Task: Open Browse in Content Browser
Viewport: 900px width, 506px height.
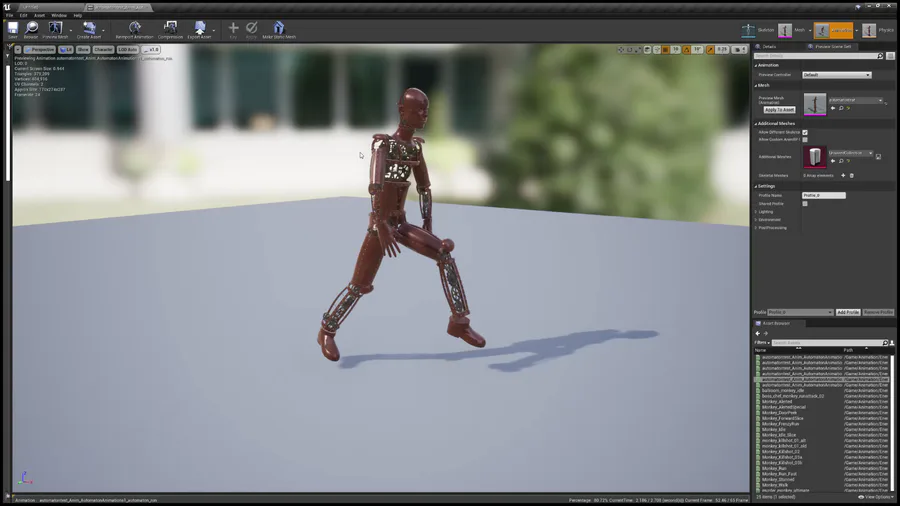Action: [31, 29]
